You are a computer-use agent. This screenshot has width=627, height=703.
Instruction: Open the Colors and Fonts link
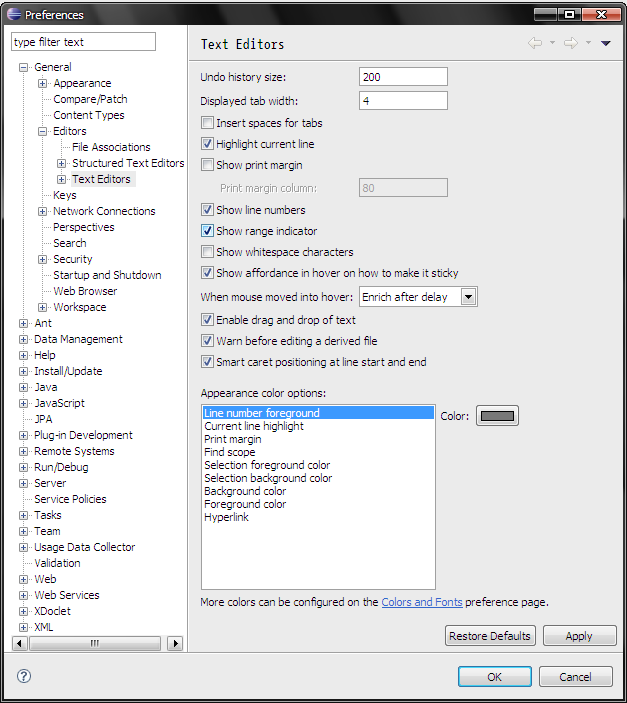point(422,602)
